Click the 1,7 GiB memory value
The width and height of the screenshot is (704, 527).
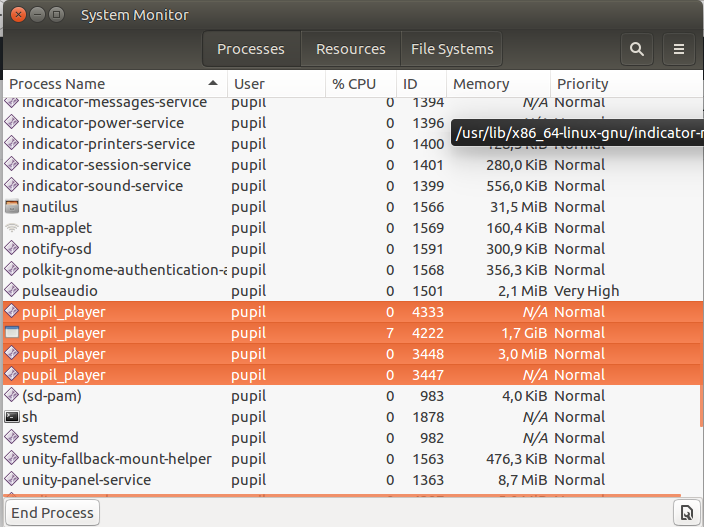click(524, 333)
